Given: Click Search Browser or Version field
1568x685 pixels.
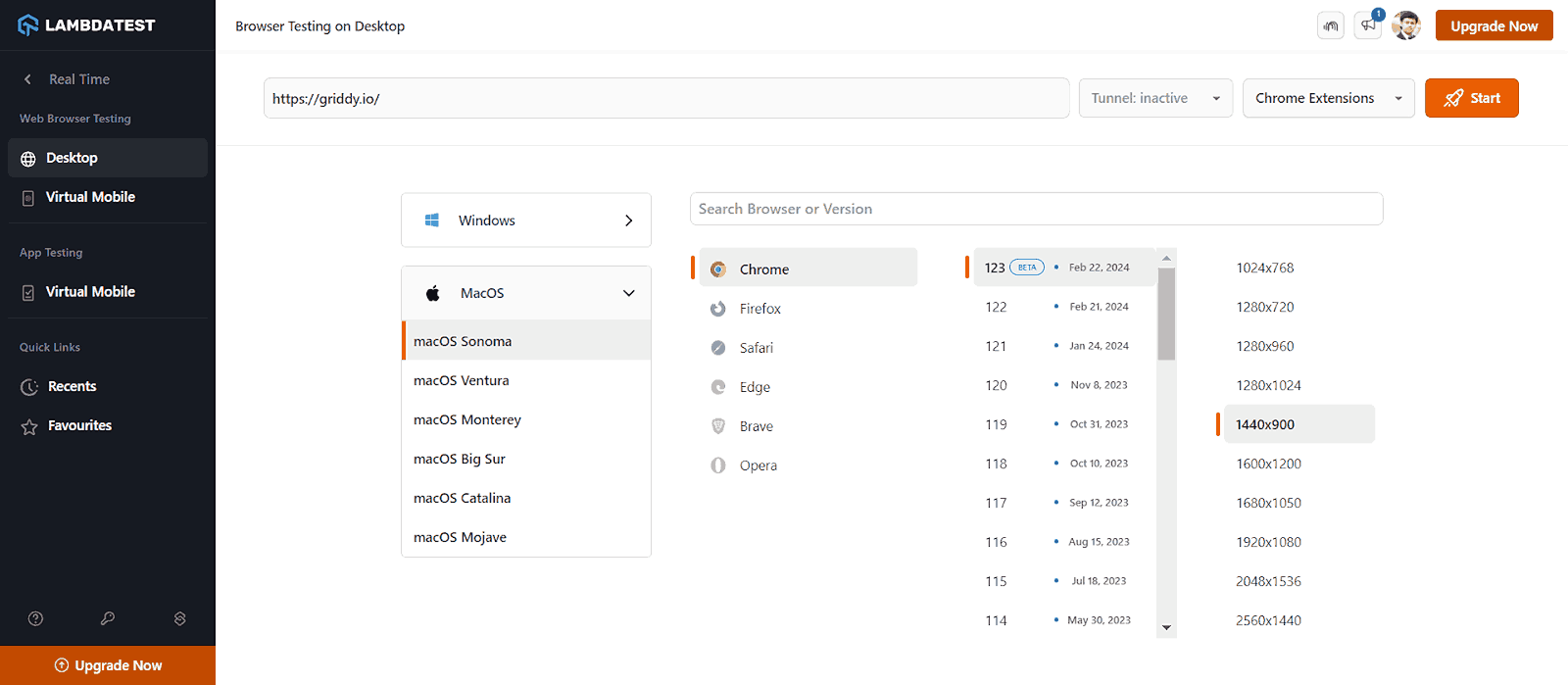Looking at the screenshot, I should [x=1036, y=209].
